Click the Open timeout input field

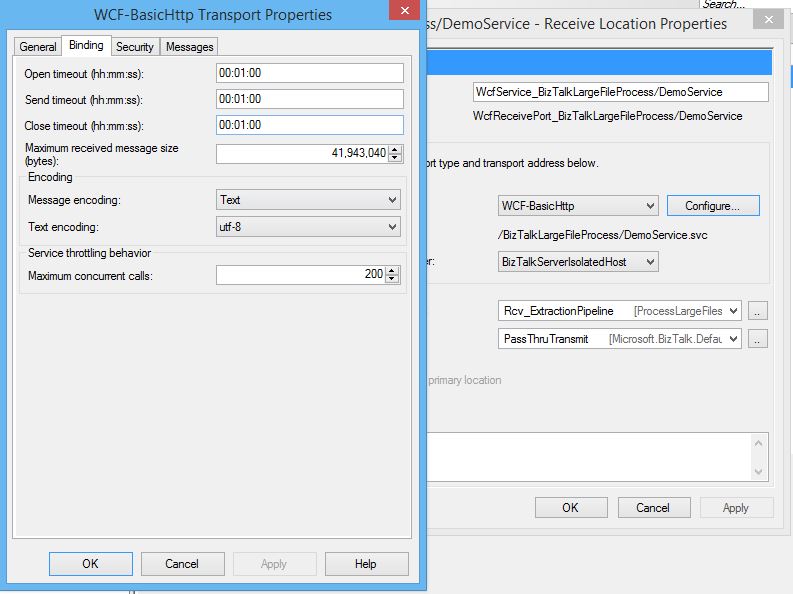coord(310,73)
